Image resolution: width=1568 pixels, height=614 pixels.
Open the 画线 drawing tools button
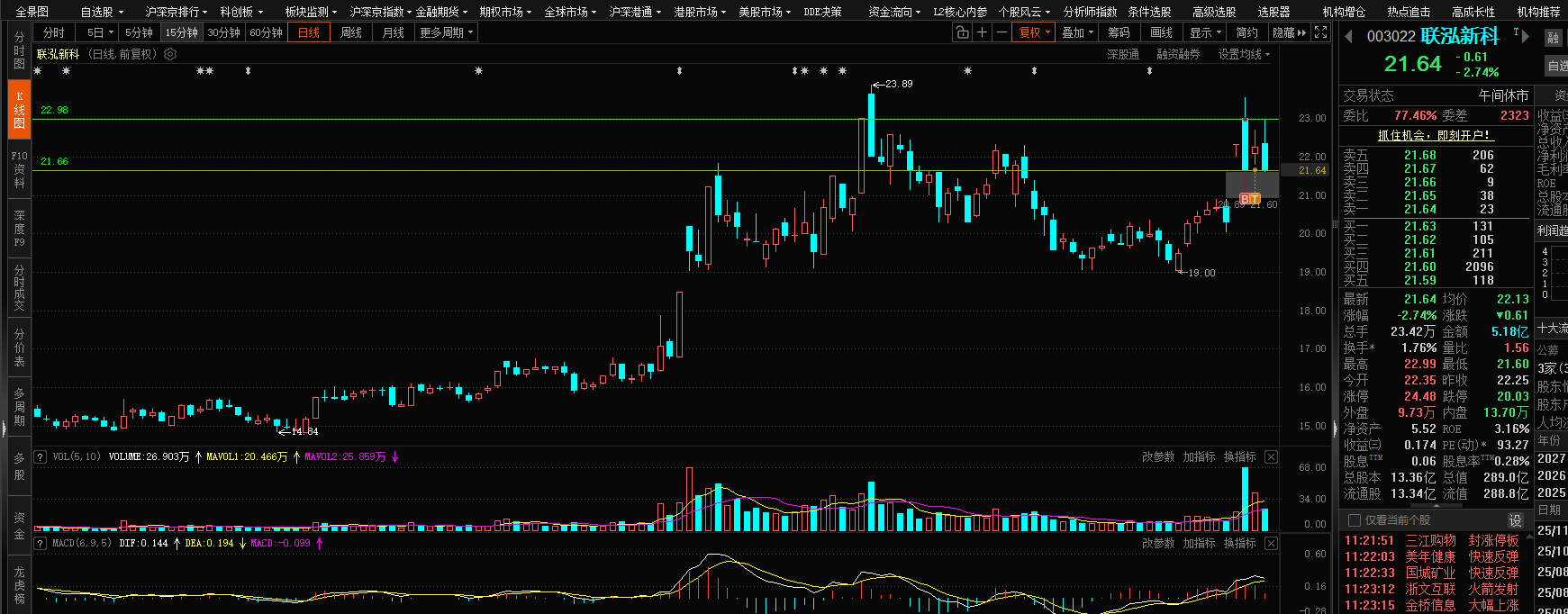(x=1162, y=32)
